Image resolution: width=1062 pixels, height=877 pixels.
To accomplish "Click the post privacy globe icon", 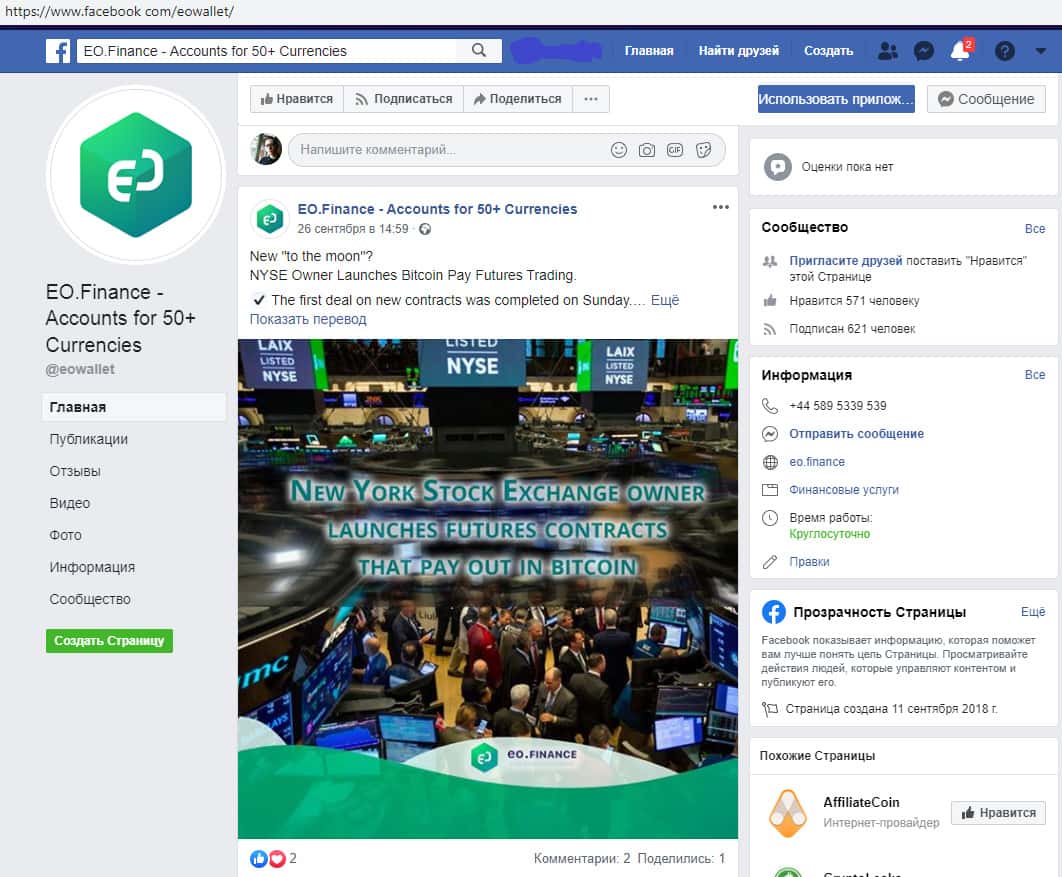I will tap(425, 229).
